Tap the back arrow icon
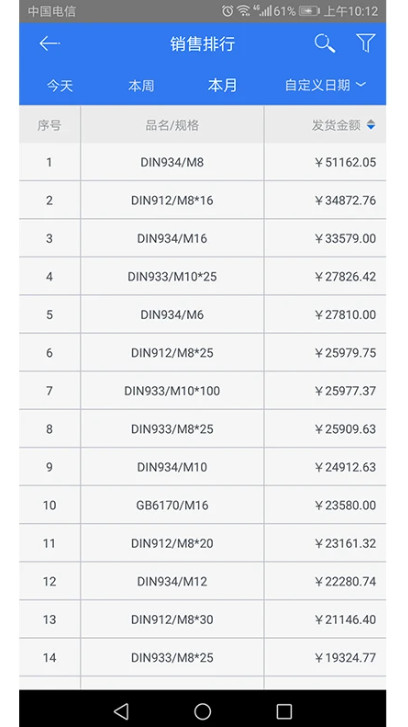408x727 pixels. (x=50, y=44)
